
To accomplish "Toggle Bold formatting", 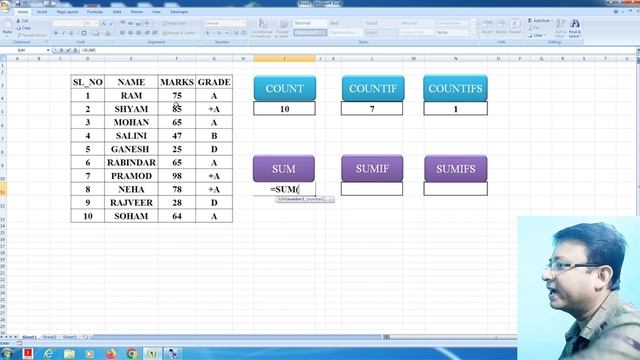I will pos(56,33).
